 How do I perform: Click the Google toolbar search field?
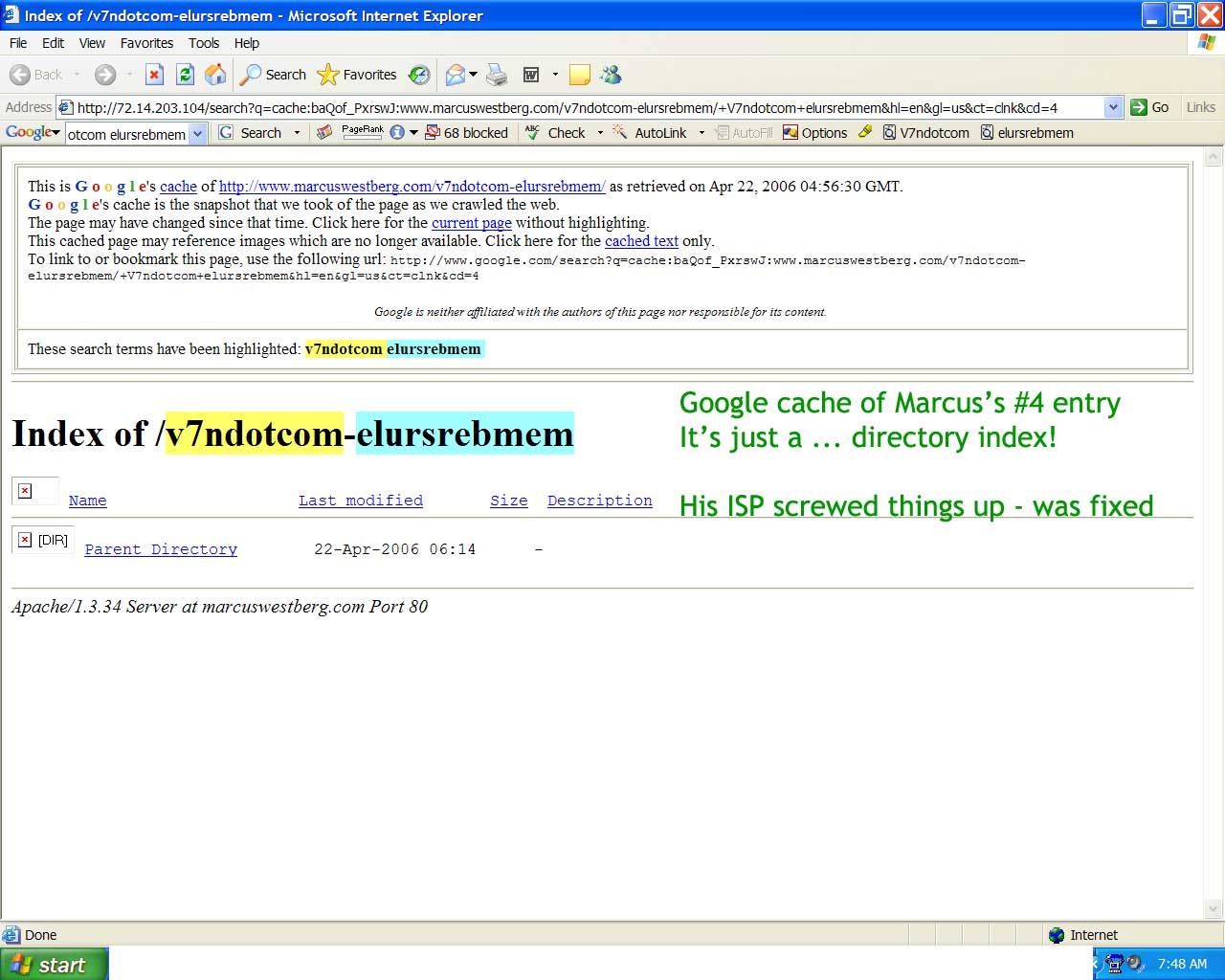[127, 134]
